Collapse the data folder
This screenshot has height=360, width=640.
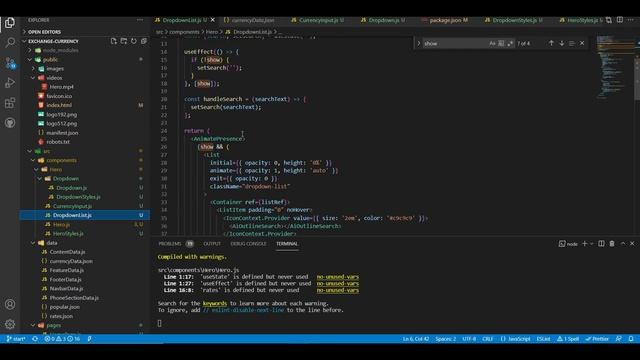pos(33,243)
